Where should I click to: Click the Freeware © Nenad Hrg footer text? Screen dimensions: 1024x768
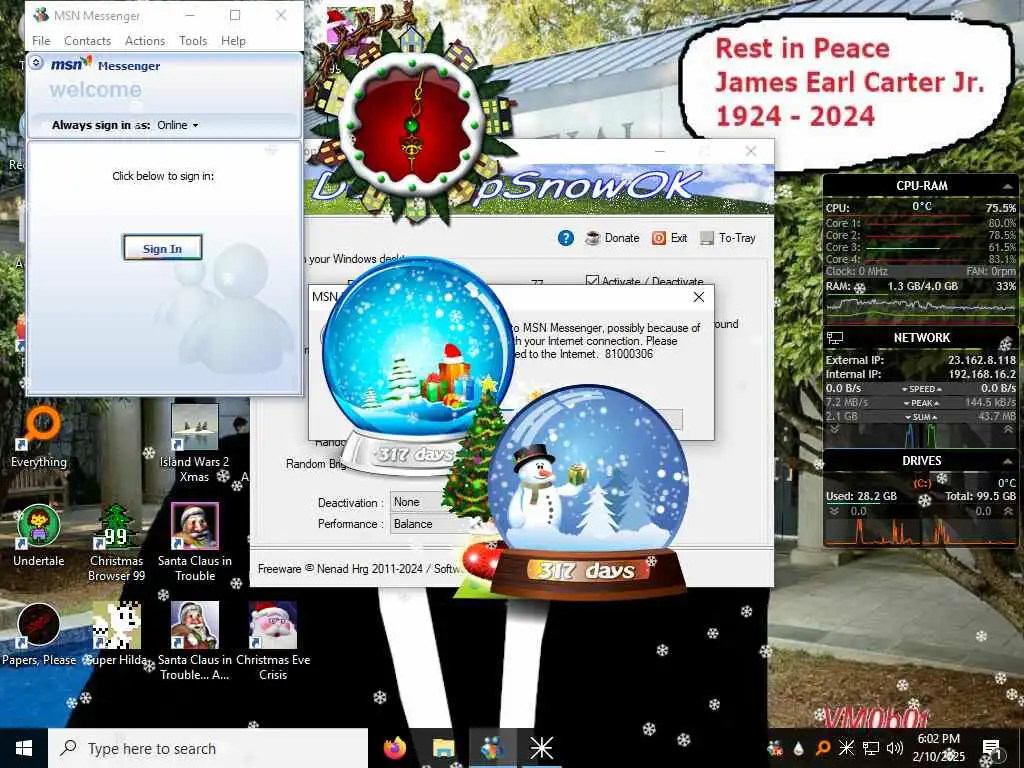pos(358,569)
